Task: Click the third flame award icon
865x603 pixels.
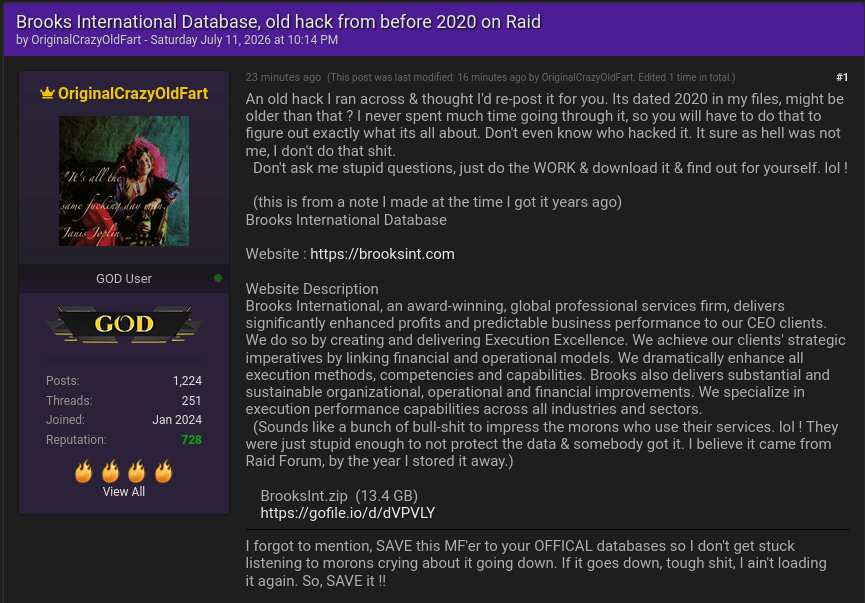Action: pos(137,471)
